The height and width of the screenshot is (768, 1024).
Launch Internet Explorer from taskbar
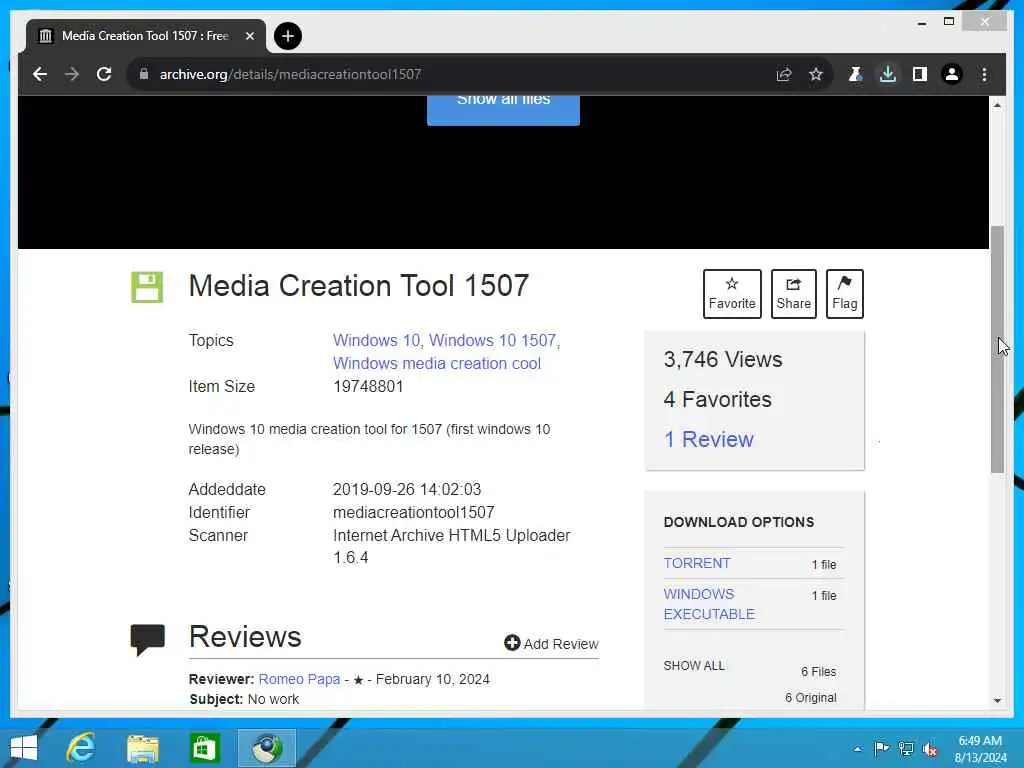(82, 748)
